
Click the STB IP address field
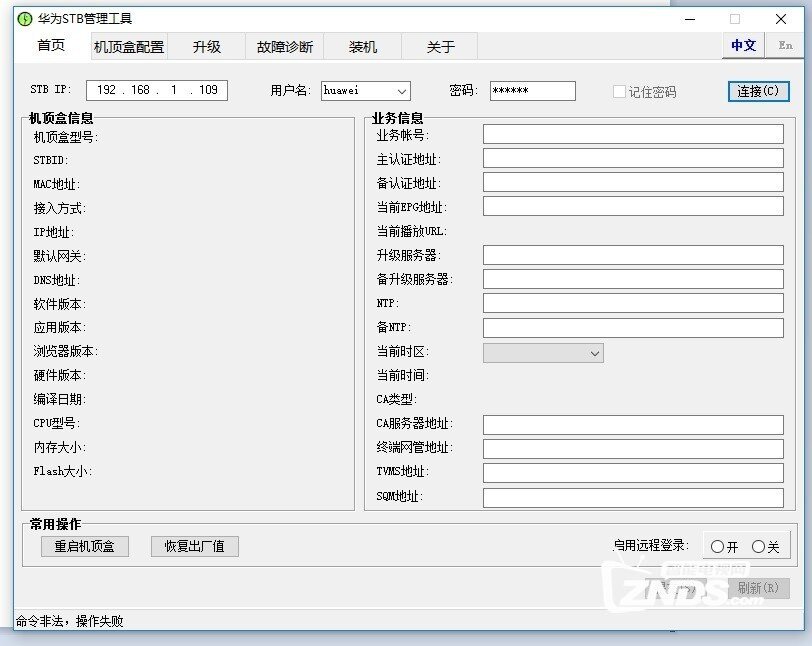pyautogui.click(x=157, y=90)
